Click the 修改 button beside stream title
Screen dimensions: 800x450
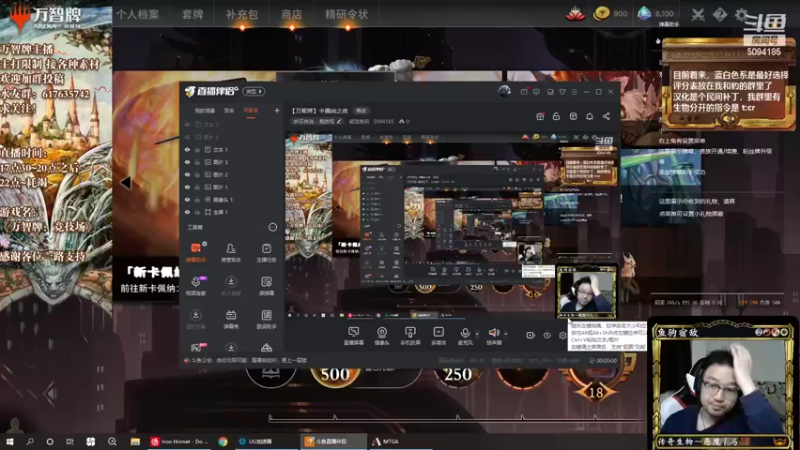tap(361, 111)
